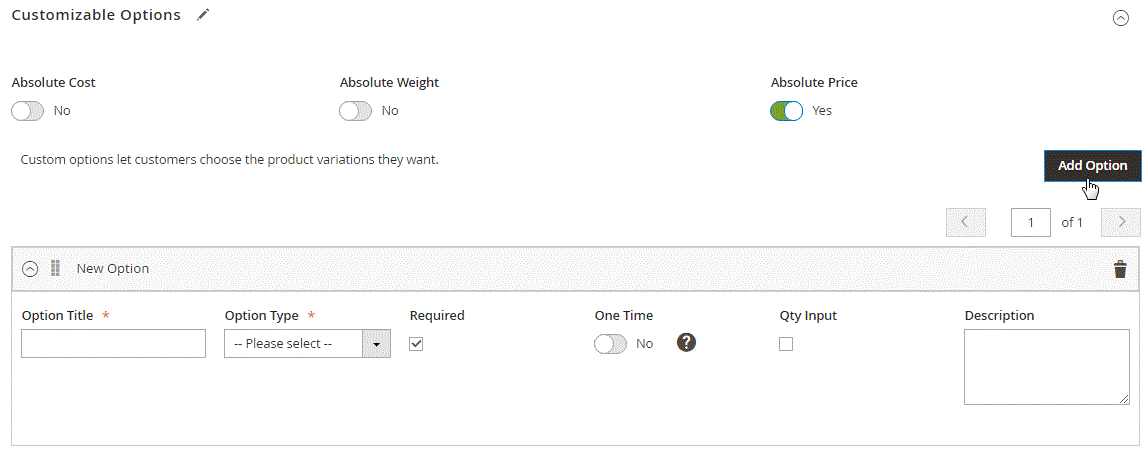Delete New Option with trash icon
The height and width of the screenshot is (453, 1145).
1120,269
